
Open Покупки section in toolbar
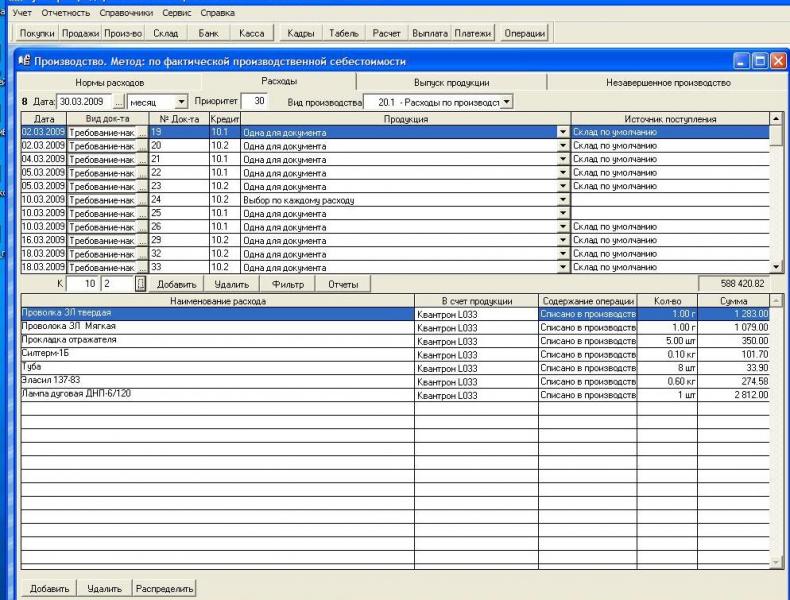pos(37,33)
